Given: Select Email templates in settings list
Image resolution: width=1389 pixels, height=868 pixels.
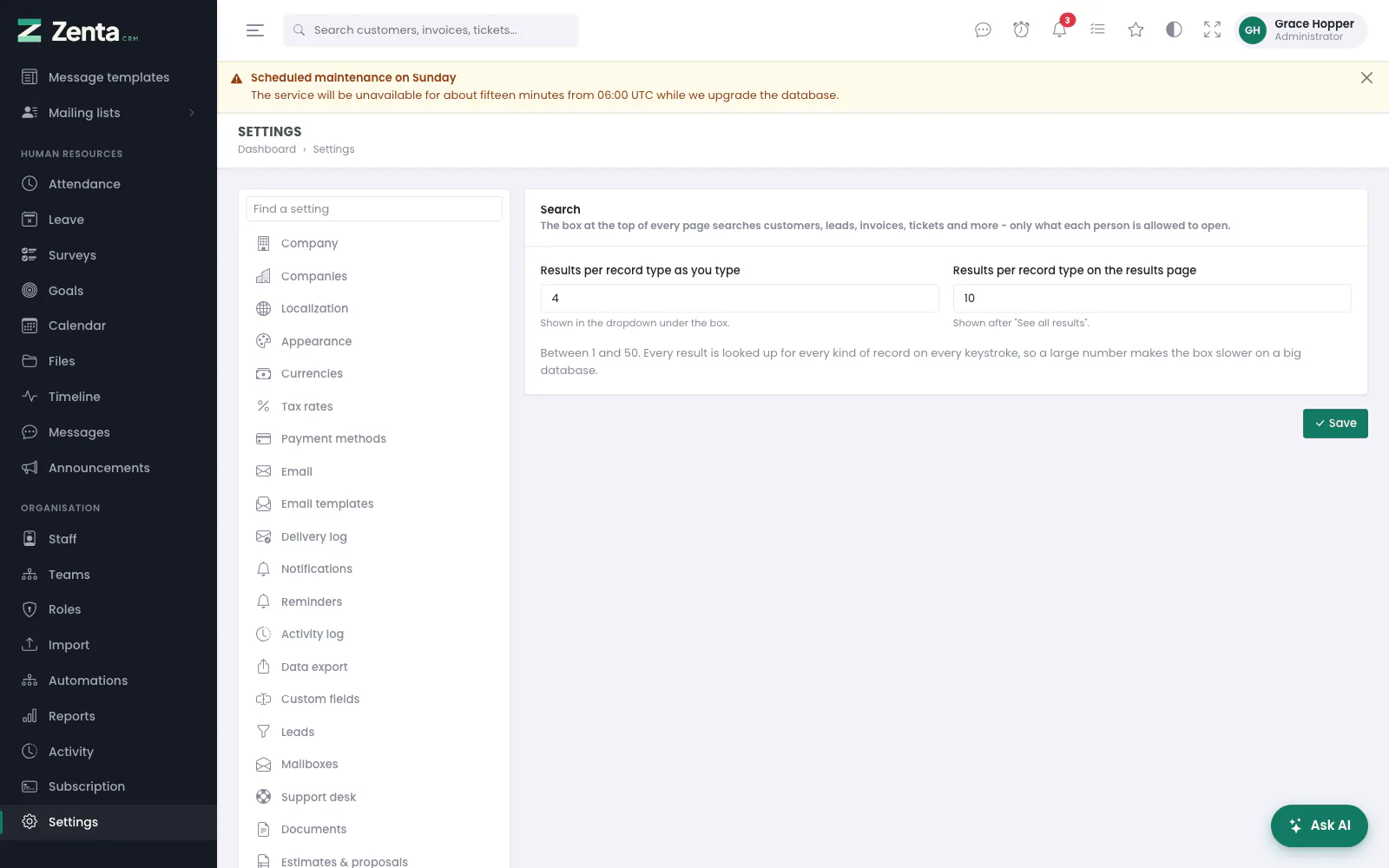Looking at the screenshot, I should (x=374, y=504).
